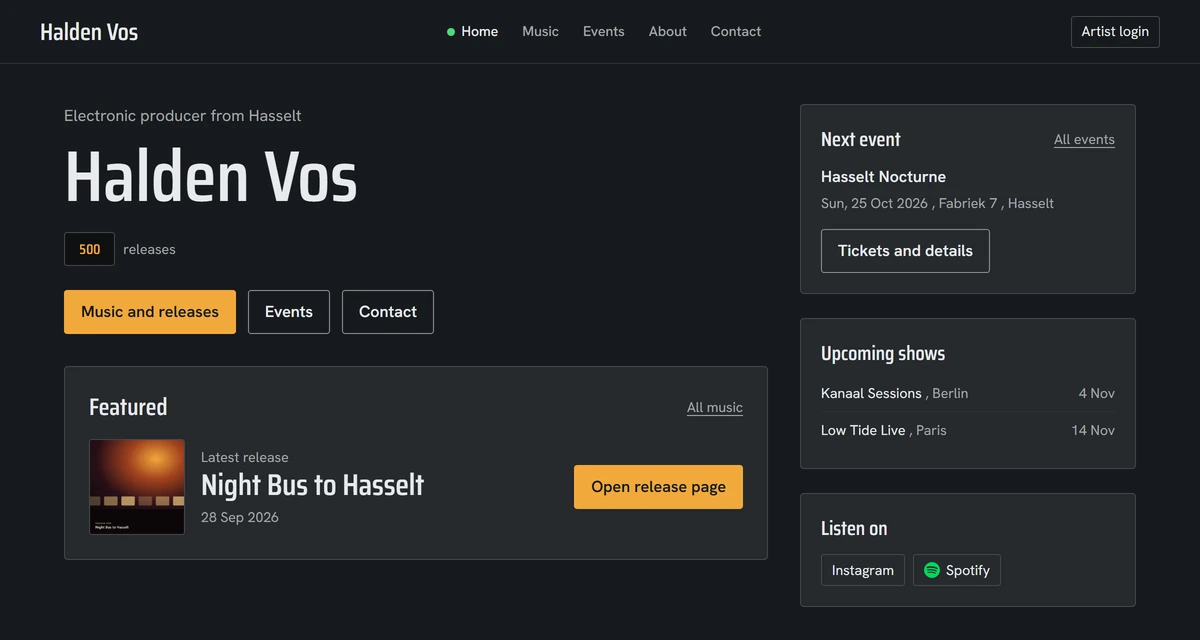The height and width of the screenshot is (640, 1200).
Task: Open the Events page from navigation
Action: click(604, 31)
